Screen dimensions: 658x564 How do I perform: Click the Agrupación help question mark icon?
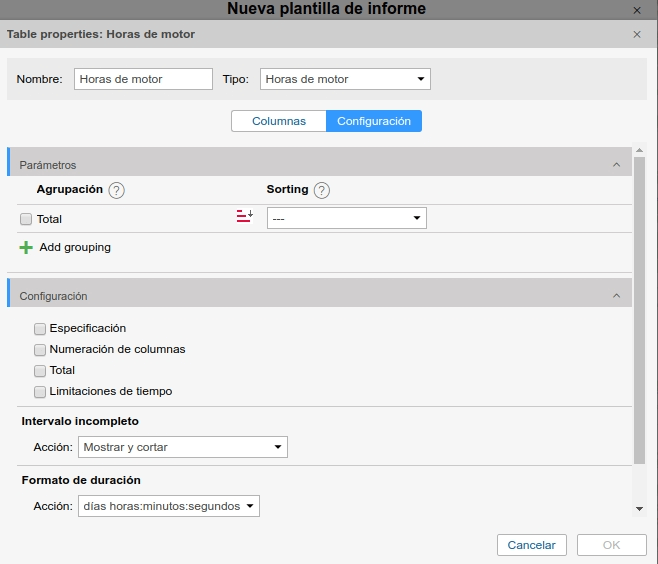point(116,190)
